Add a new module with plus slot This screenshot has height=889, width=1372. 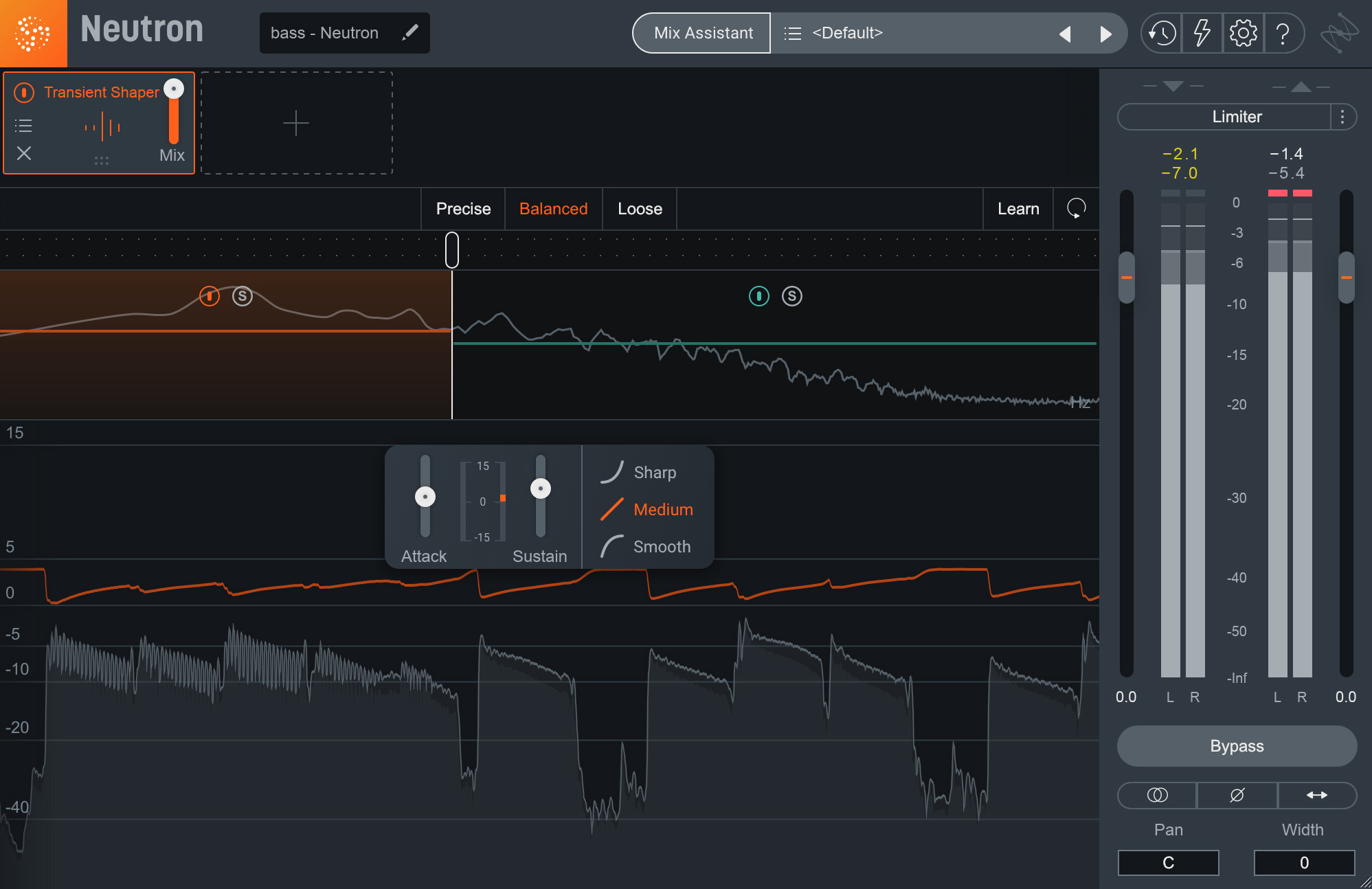[x=296, y=123]
